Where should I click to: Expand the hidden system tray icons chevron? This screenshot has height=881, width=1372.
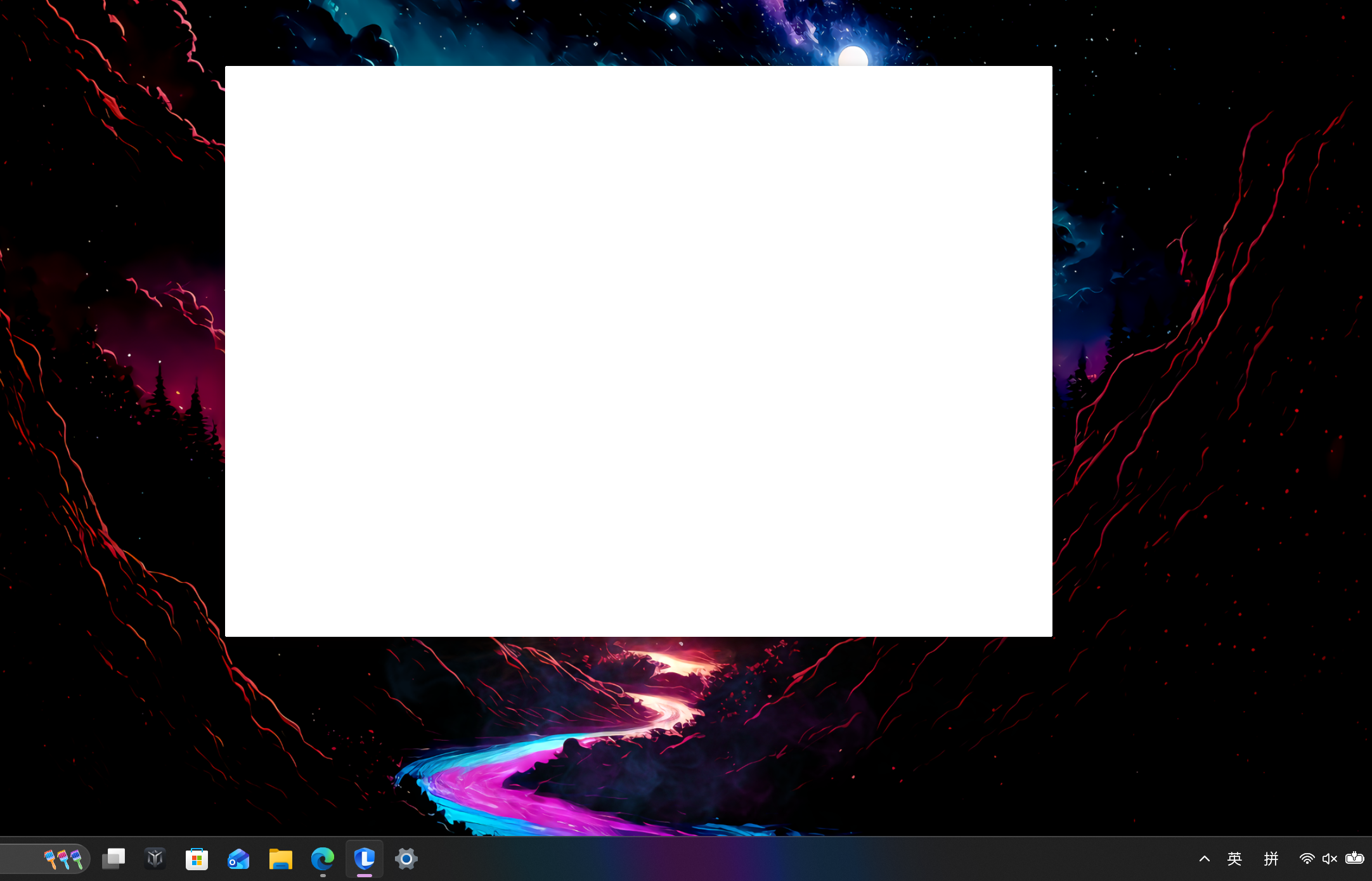pos(1205,859)
